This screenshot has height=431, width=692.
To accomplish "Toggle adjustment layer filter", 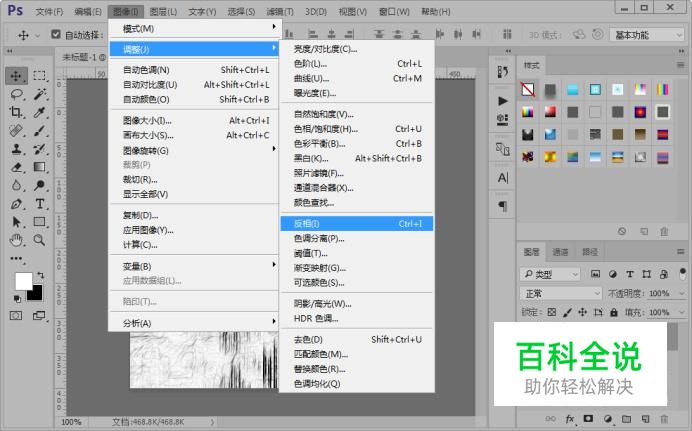I will click(x=613, y=274).
